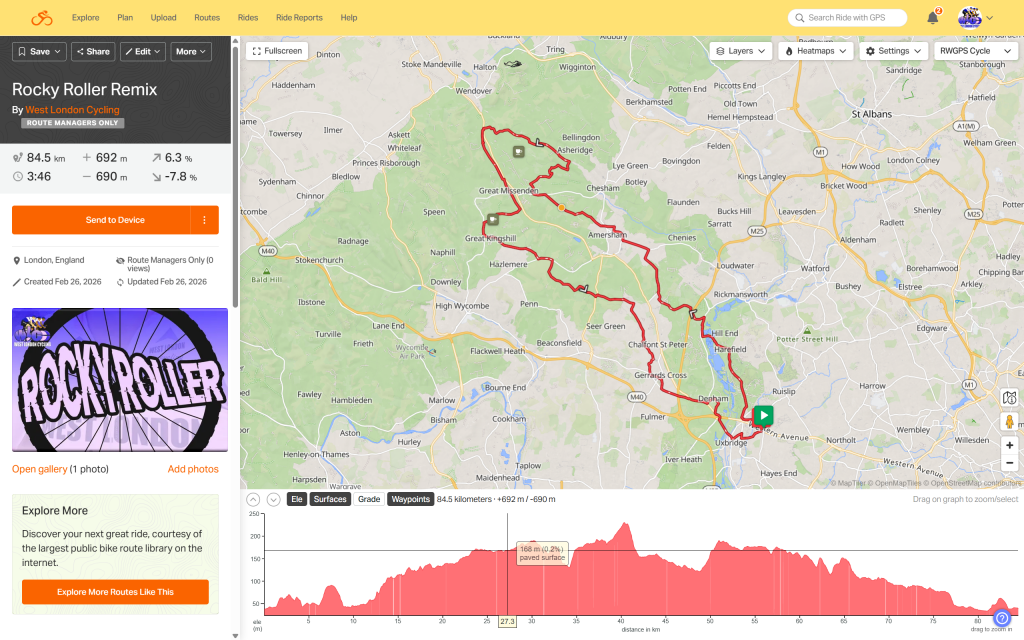Click the Ride with GPS logo

pyautogui.click(x=41, y=18)
